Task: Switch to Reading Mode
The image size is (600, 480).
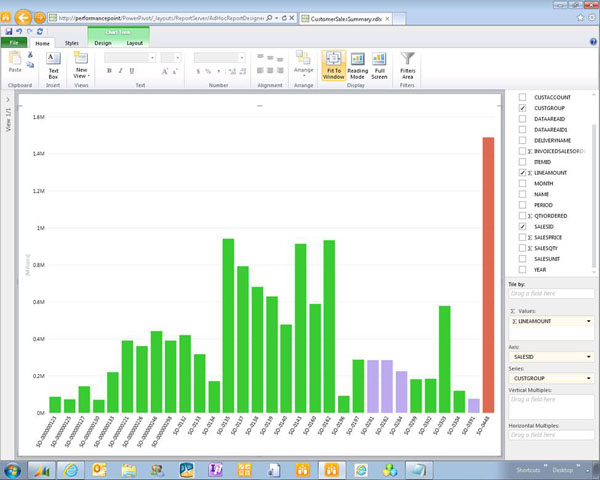Action: coord(357,65)
